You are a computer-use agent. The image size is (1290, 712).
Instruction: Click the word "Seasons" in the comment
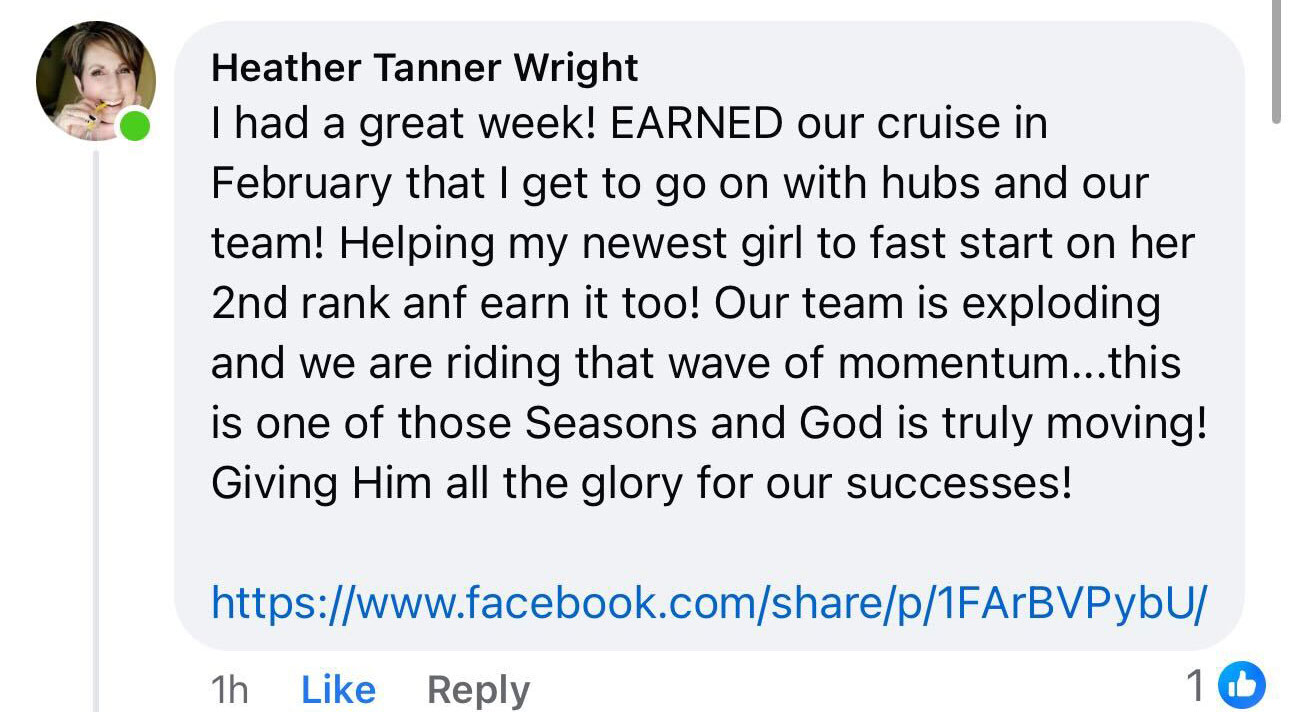coord(610,424)
